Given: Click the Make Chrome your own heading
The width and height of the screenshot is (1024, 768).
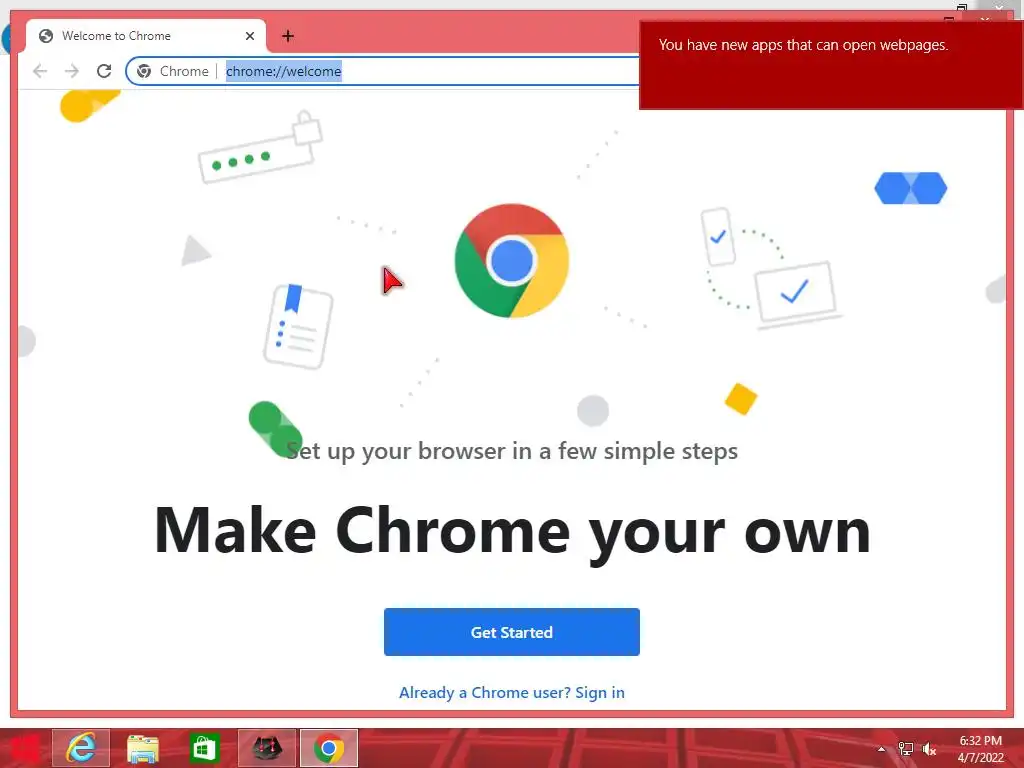Looking at the screenshot, I should [512, 530].
